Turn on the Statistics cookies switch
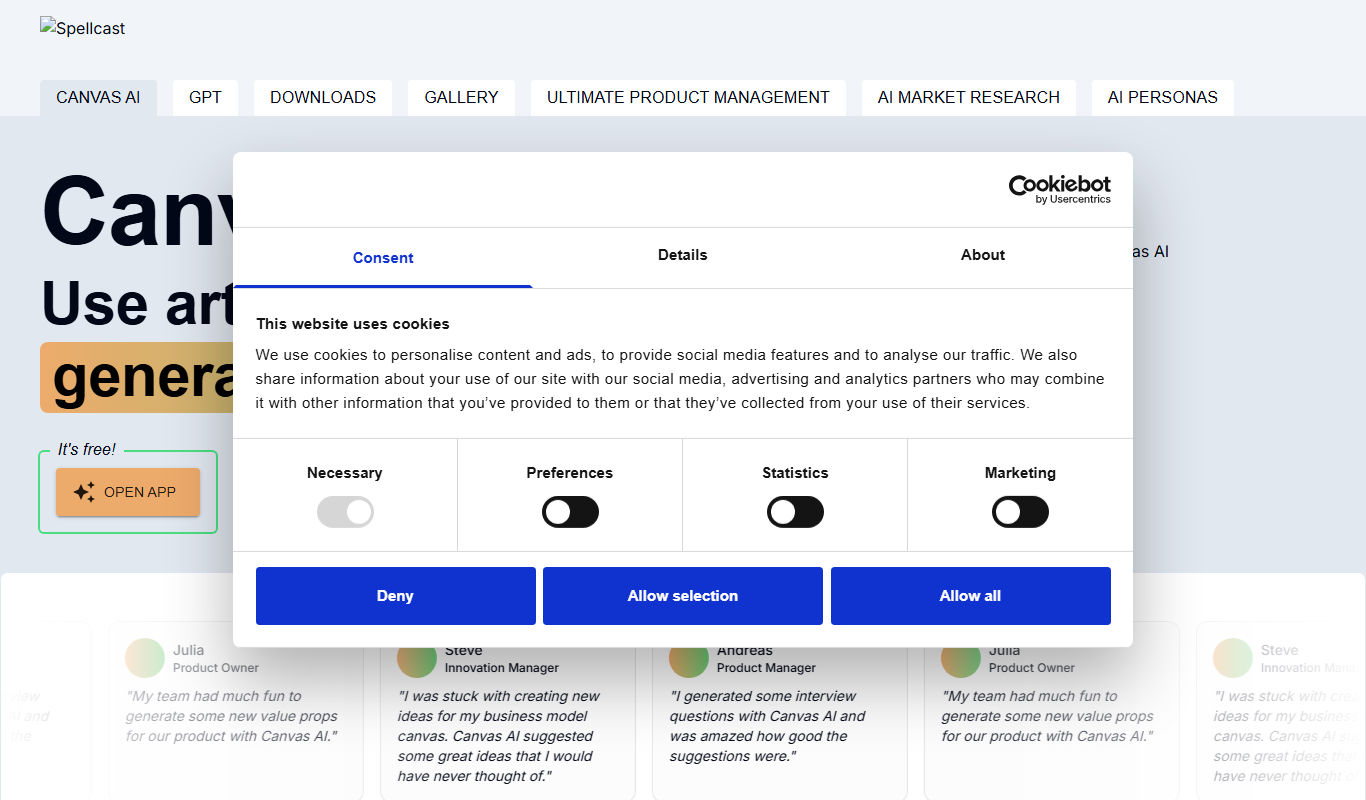The image size is (1366, 800). pos(795,512)
